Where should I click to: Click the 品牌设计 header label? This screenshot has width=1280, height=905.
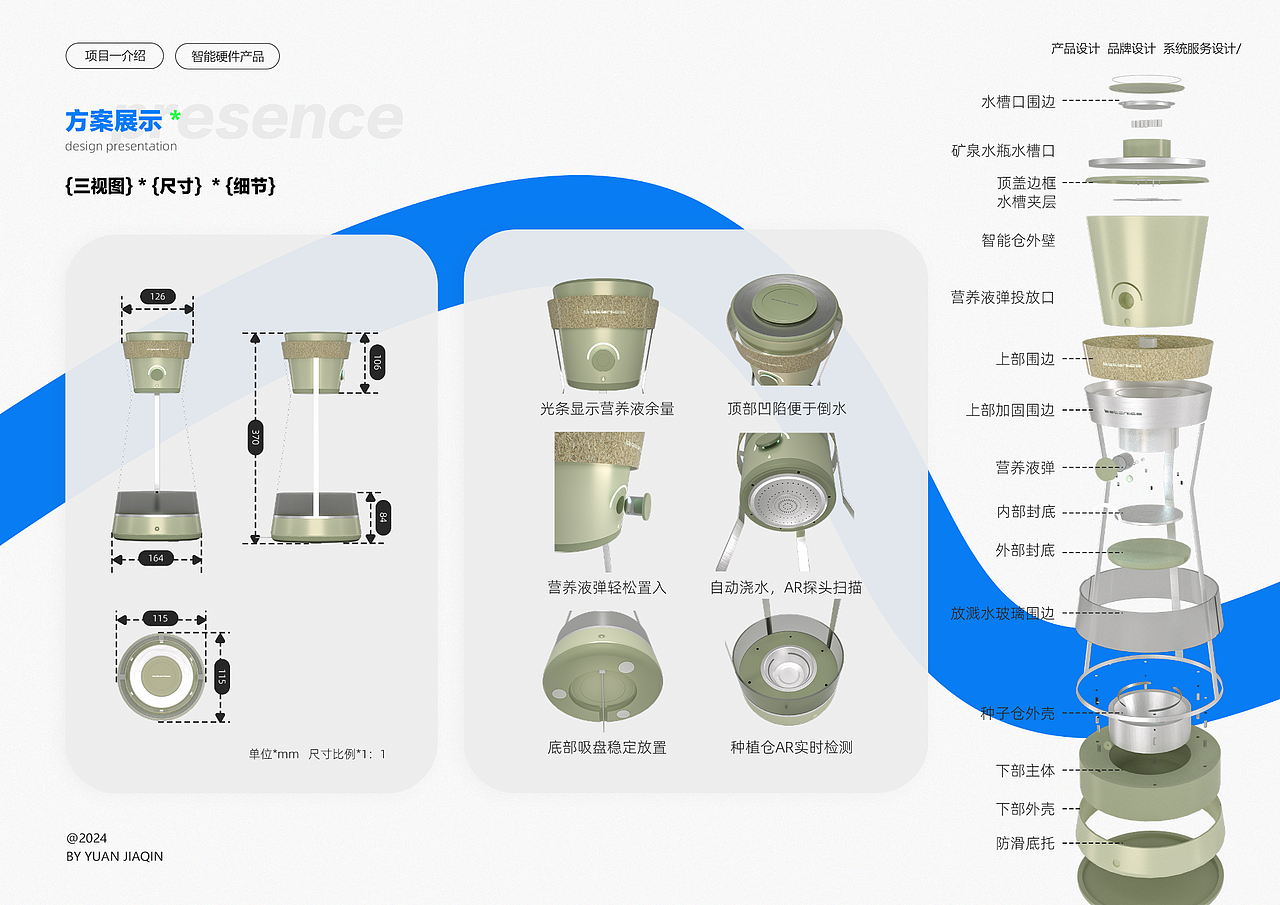1131,48
